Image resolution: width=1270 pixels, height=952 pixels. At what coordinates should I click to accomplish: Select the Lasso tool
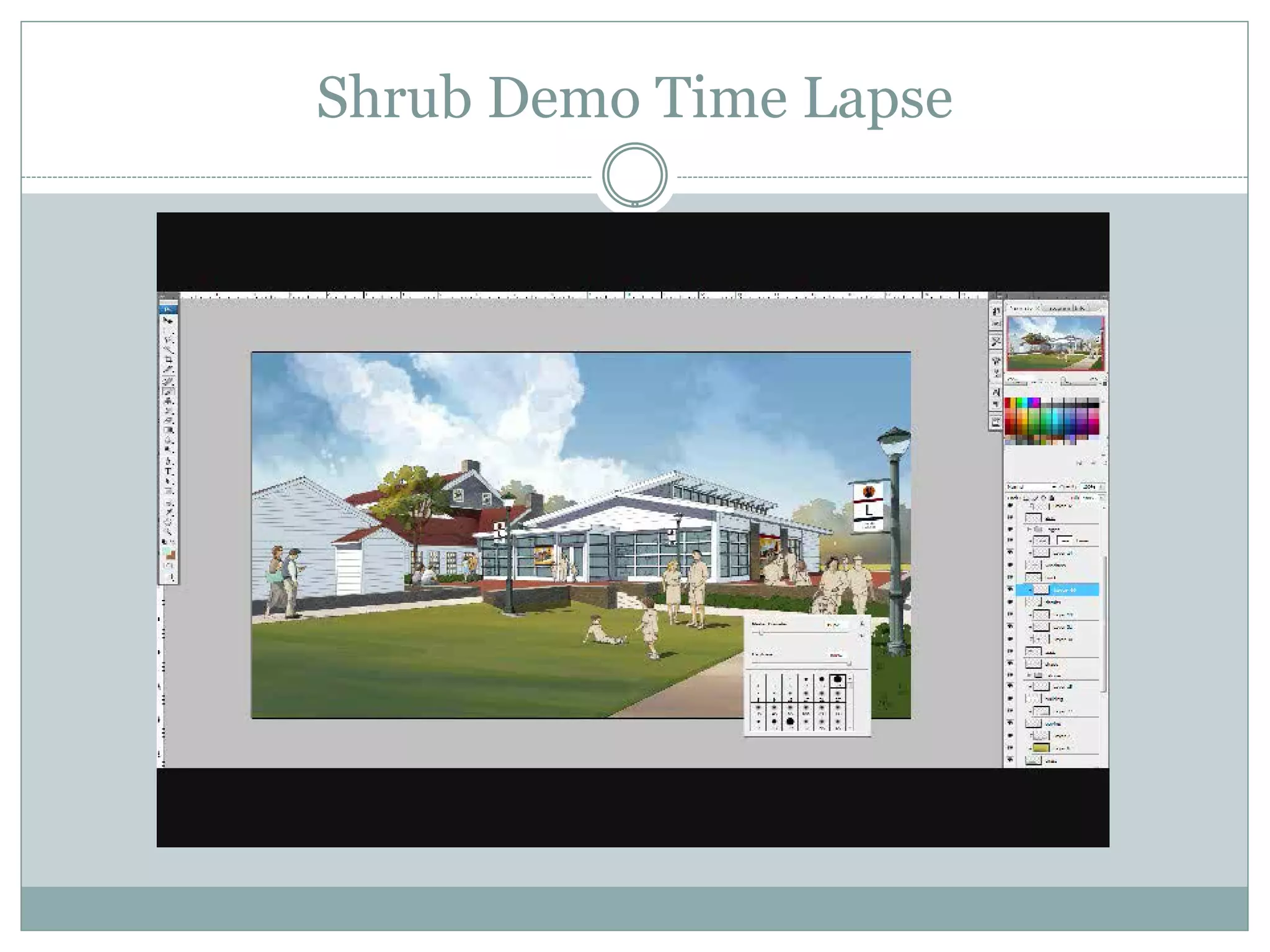tap(168, 340)
